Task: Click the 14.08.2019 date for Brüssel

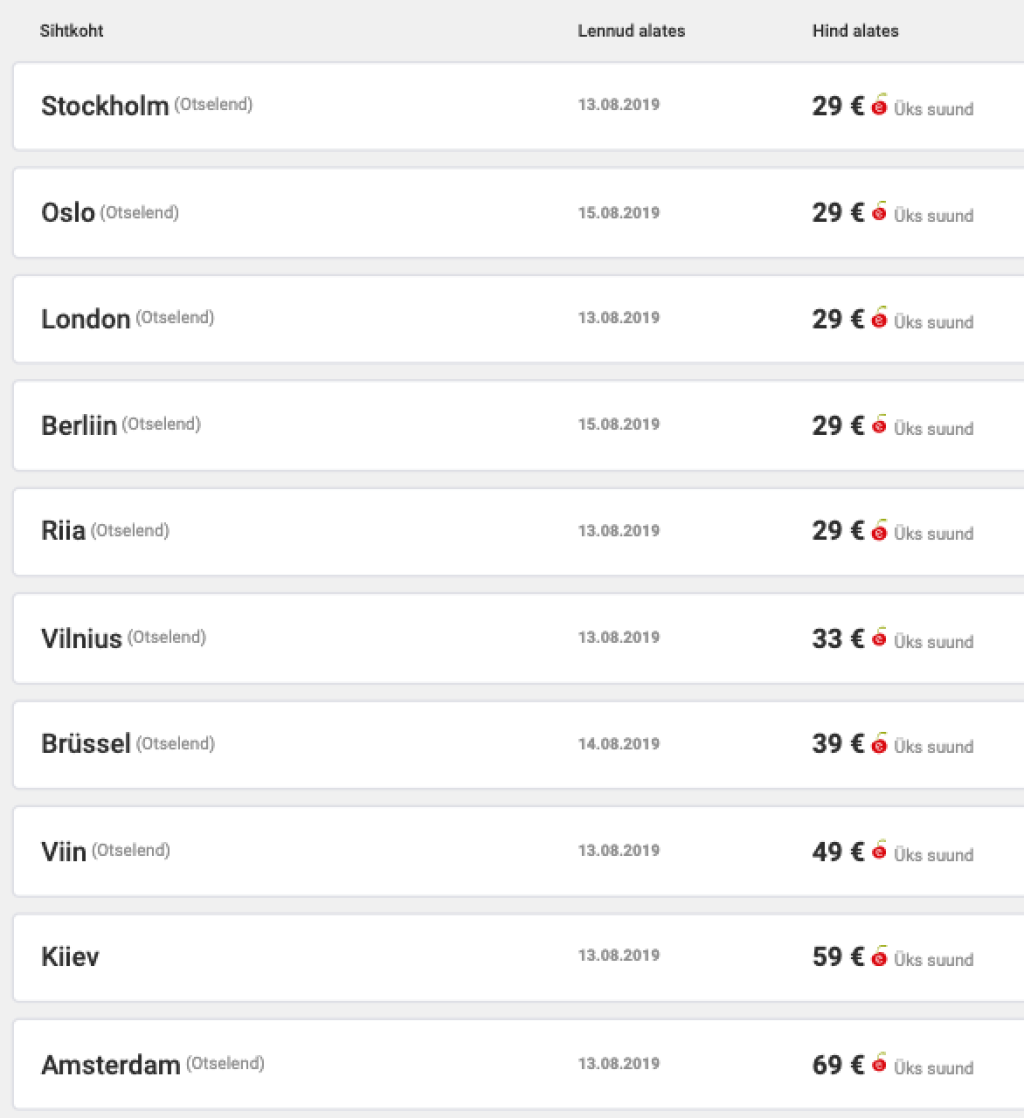Action: [x=618, y=744]
